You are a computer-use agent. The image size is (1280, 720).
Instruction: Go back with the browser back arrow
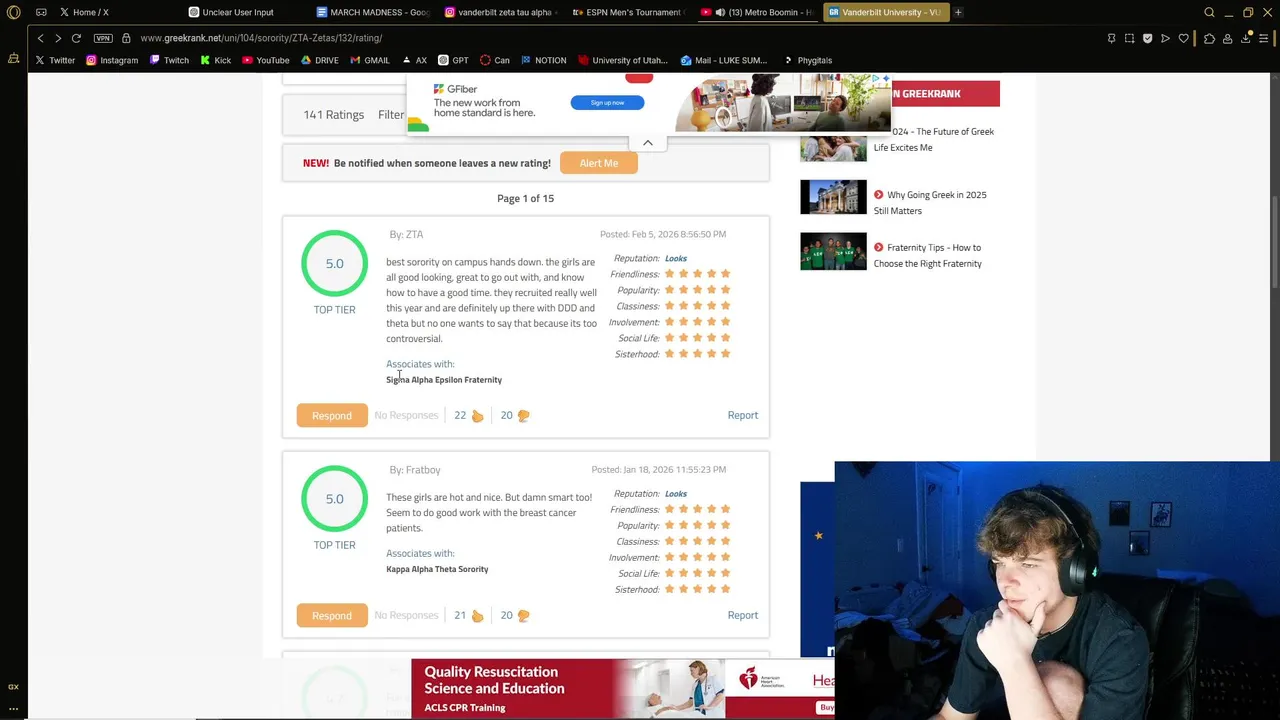40,38
